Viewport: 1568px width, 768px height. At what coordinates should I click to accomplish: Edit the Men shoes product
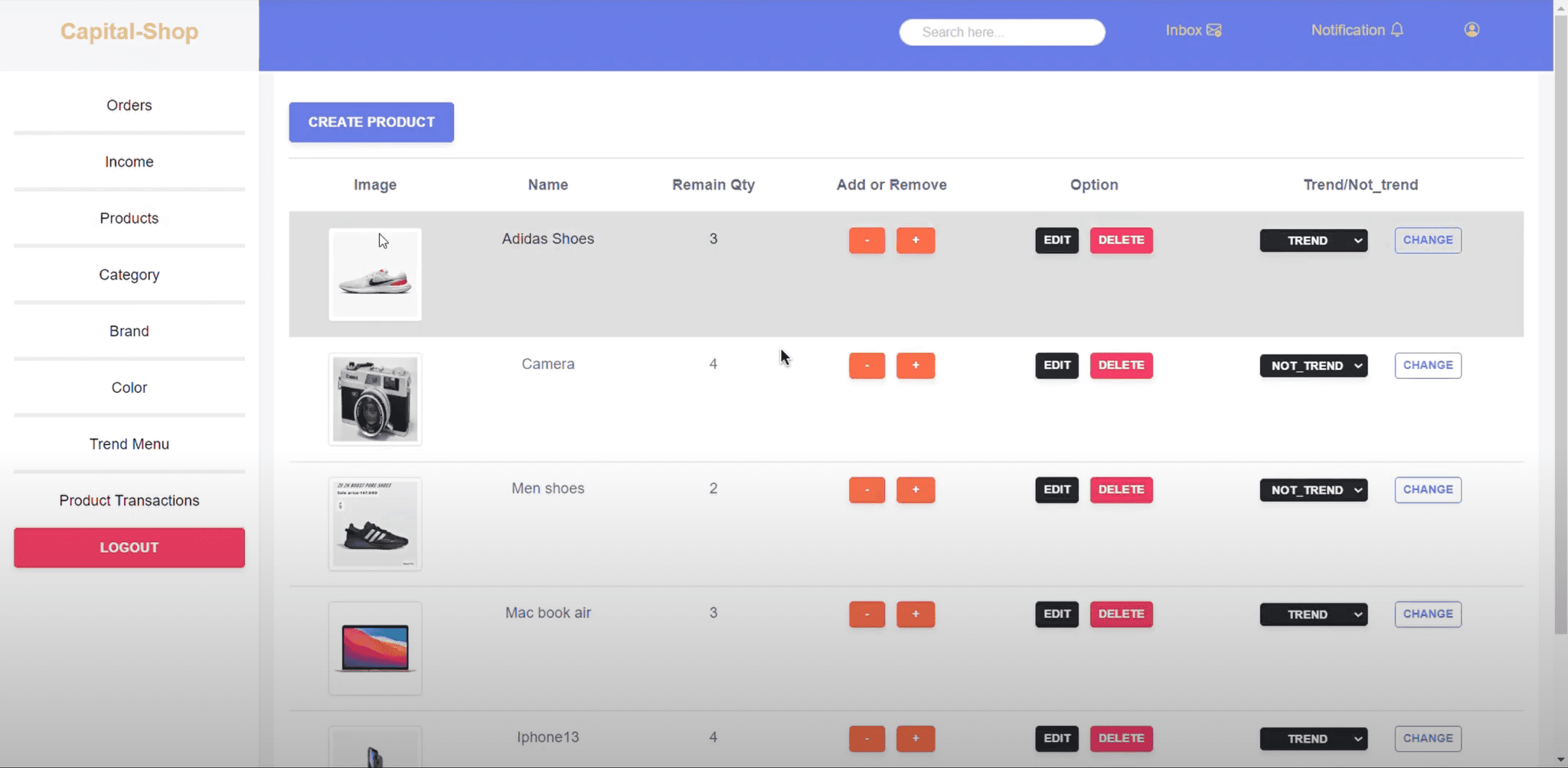(x=1057, y=490)
